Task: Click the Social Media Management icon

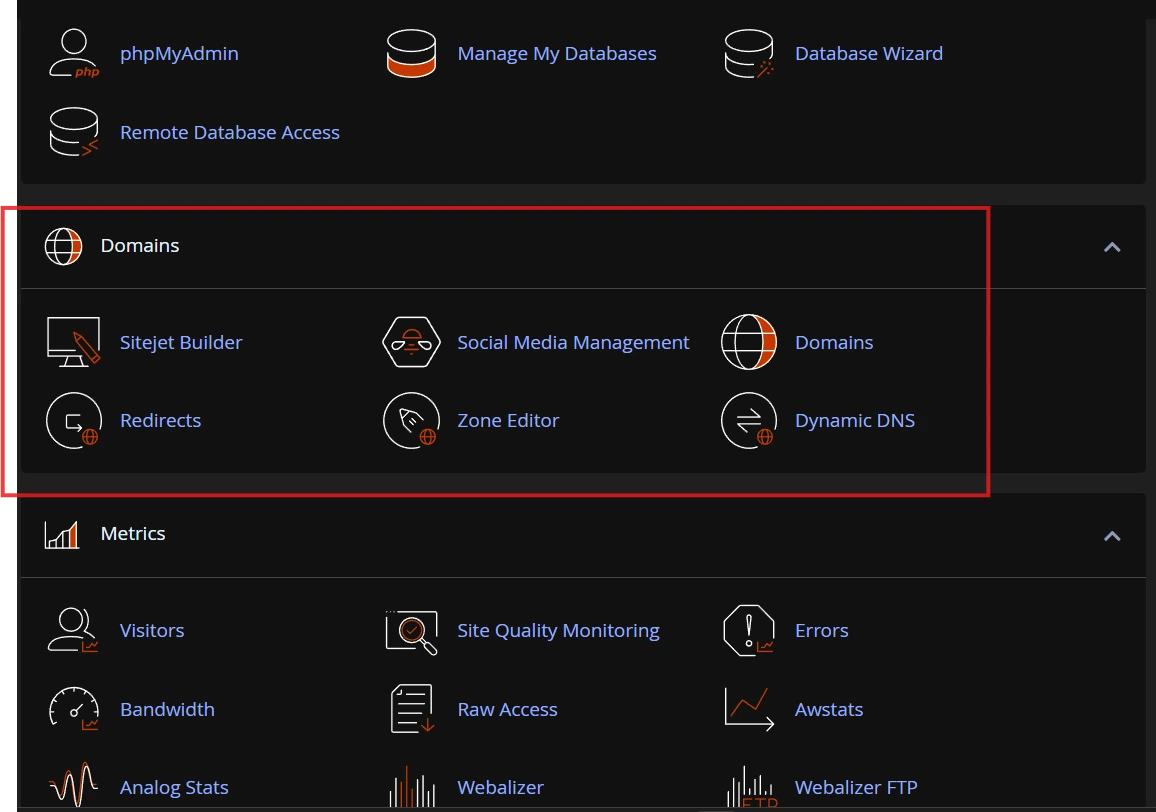Action: [x=411, y=341]
